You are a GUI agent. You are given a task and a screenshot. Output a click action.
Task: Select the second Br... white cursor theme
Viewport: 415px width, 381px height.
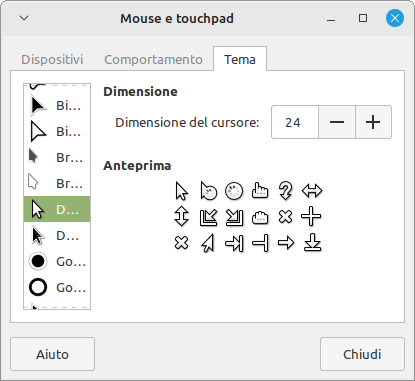57,183
